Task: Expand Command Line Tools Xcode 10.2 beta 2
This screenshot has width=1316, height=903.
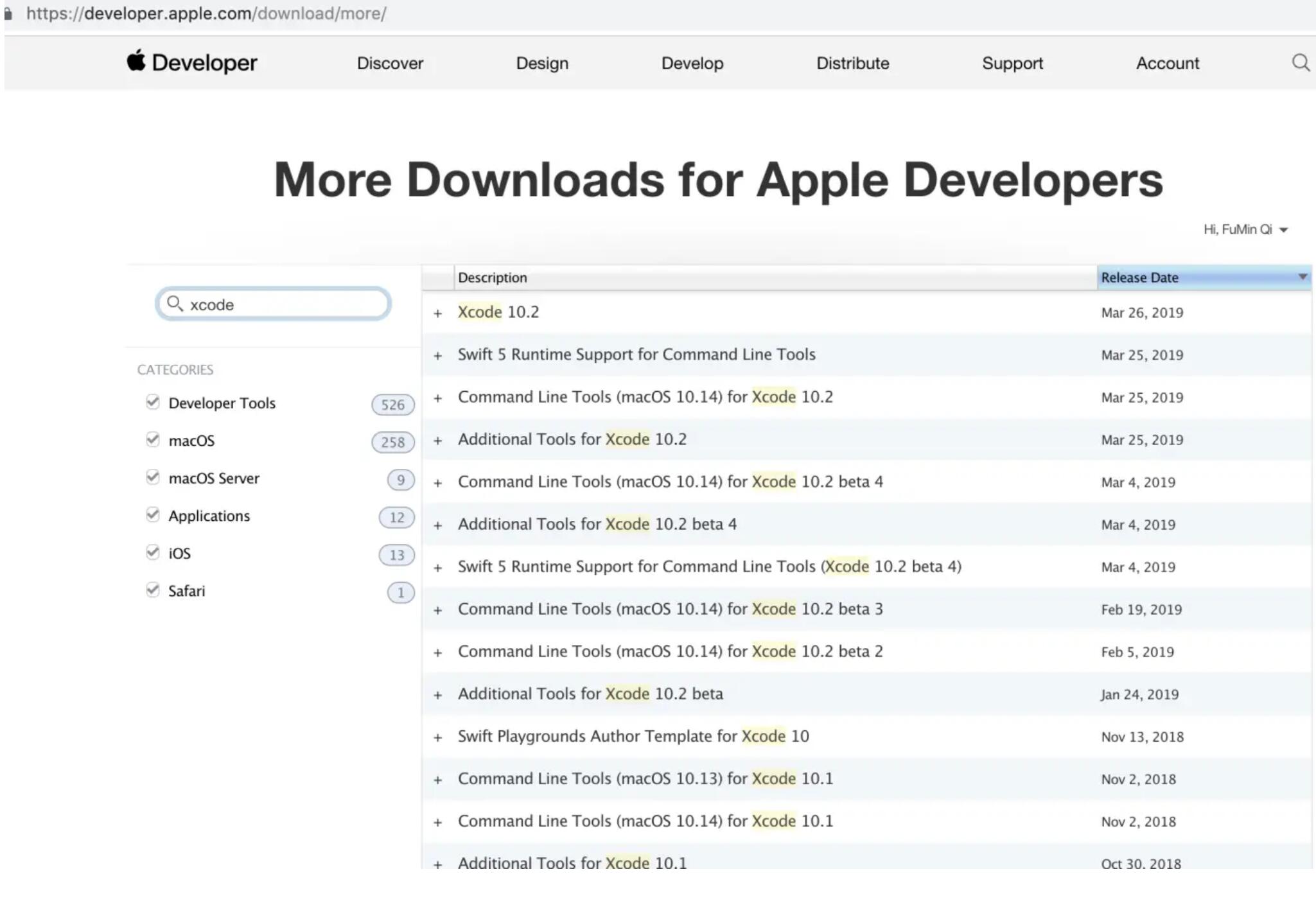Action: click(x=437, y=653)
